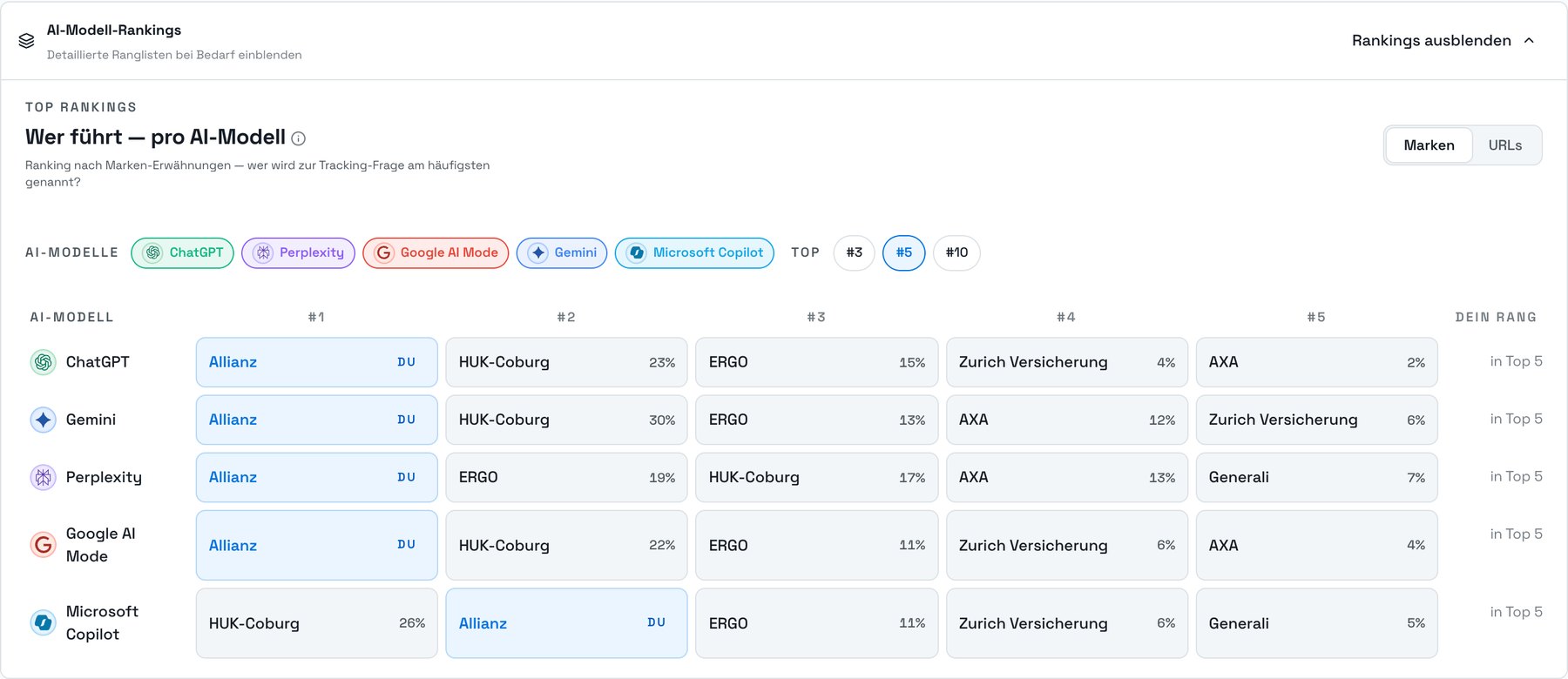Click Zurich Versicherung 6% in the Google AI Mode row
The image size is (1568, 679).
(1067, 545)
